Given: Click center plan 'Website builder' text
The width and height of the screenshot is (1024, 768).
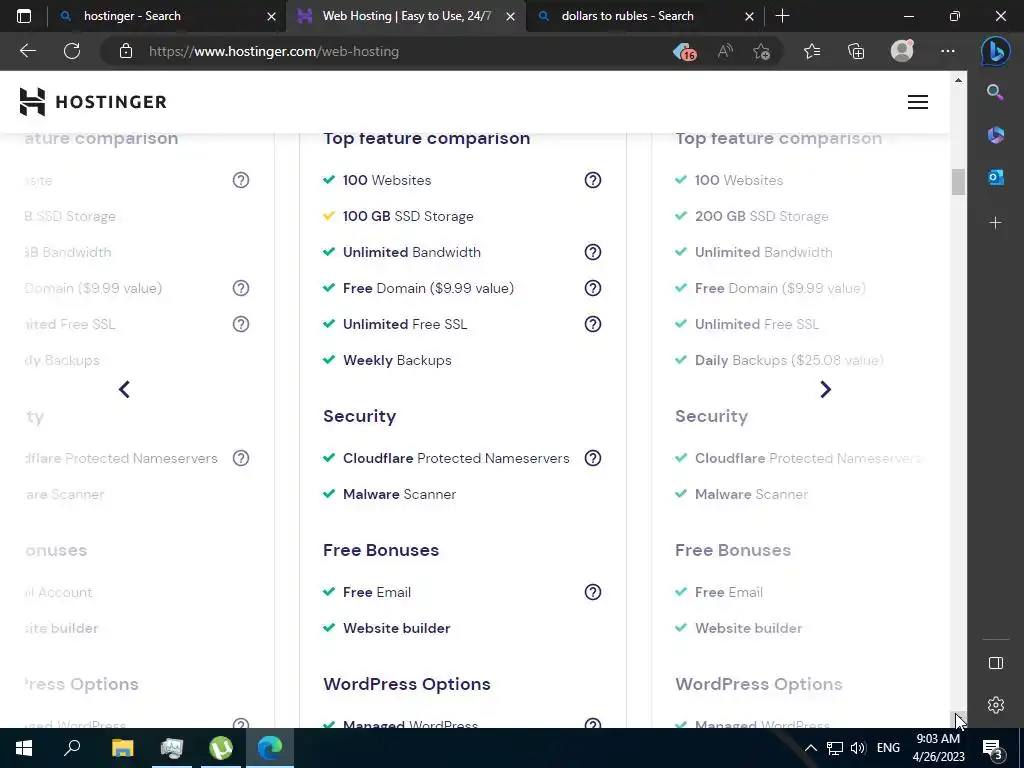Looking at the screenshot, I should [x=396, y=628].
